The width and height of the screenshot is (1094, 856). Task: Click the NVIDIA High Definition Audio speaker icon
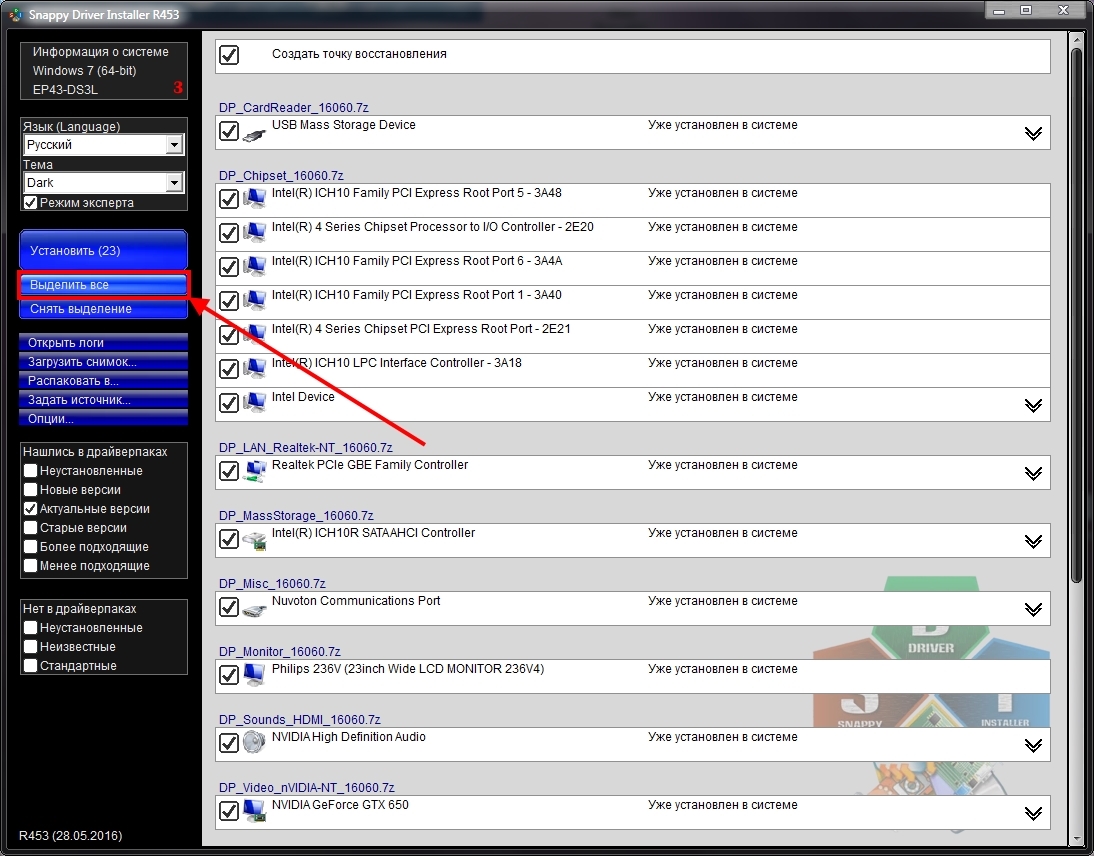[255, 742]
